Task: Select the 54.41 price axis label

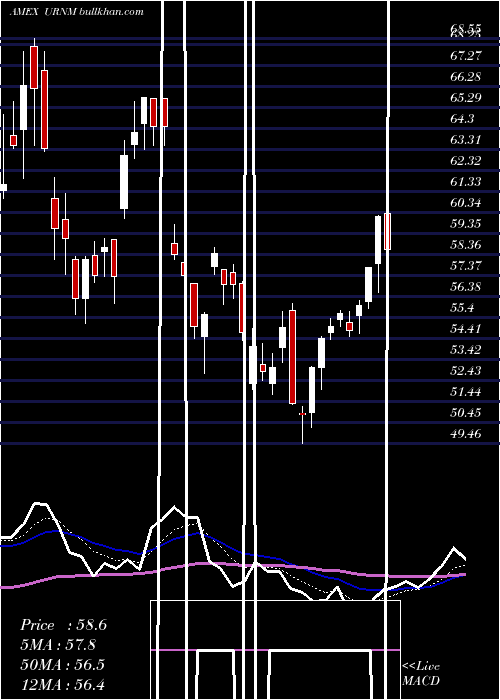Action: pyautogui.click(x=466, y=328)
